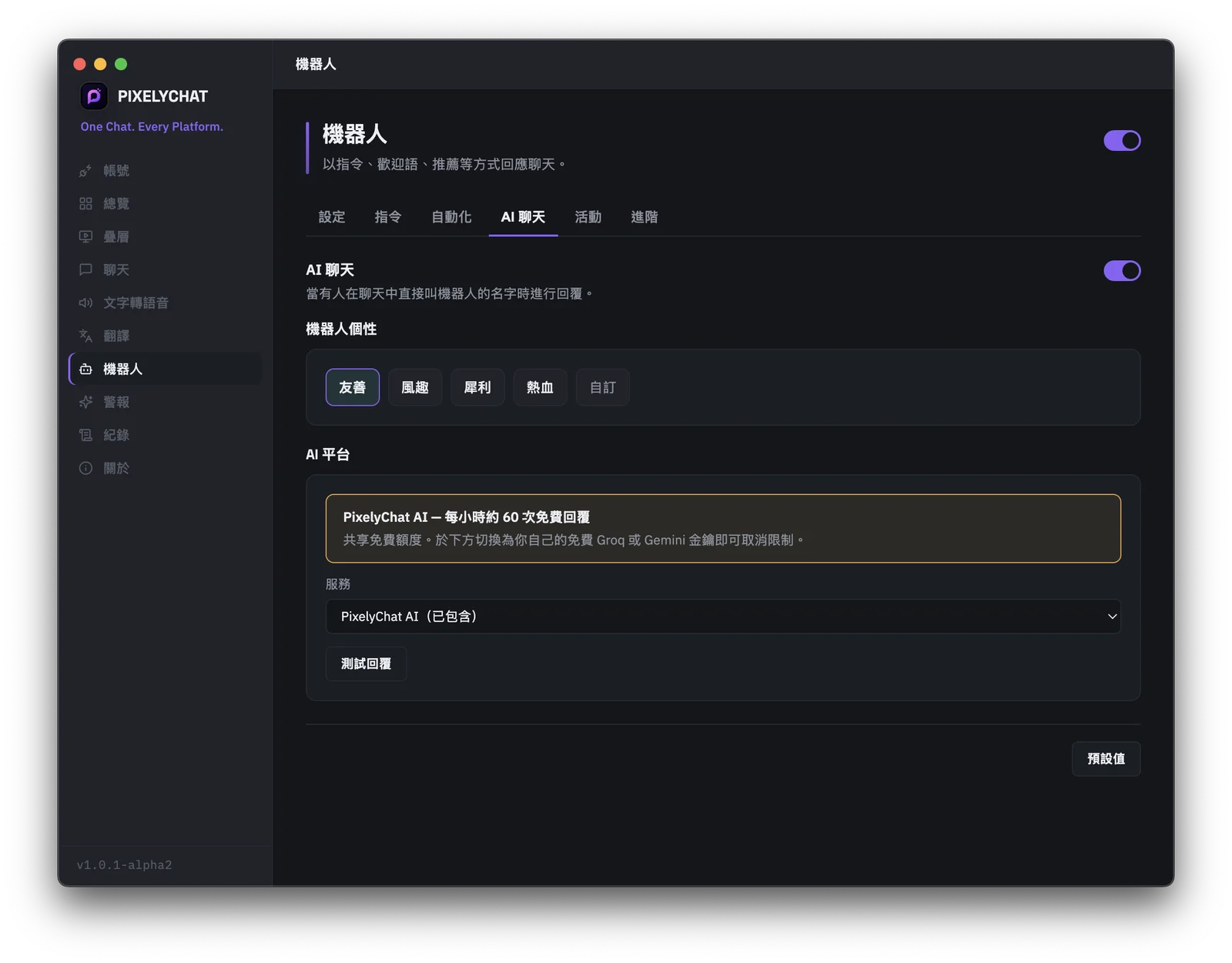Open the 帳號 account icon in sidebar
1232x963 pixels.
point(85,171)
